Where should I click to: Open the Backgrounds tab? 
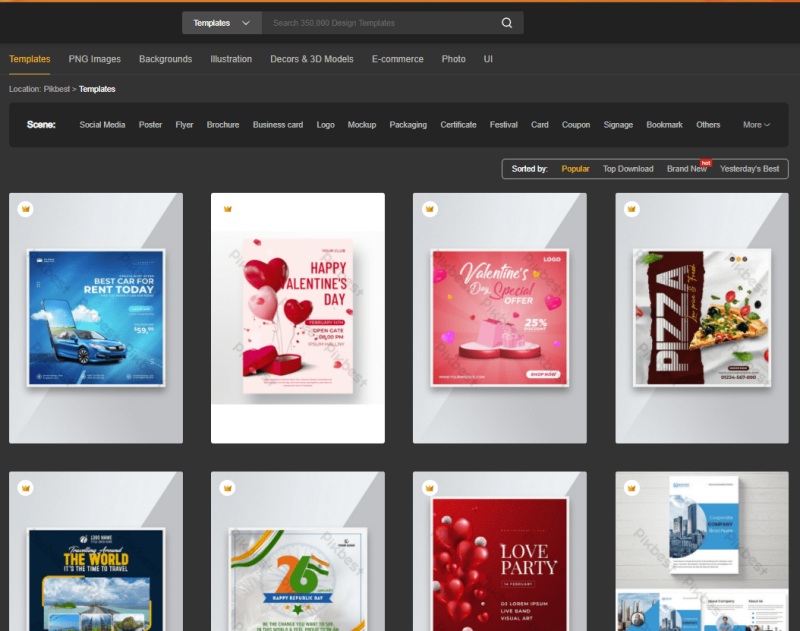tap(165, 59)
